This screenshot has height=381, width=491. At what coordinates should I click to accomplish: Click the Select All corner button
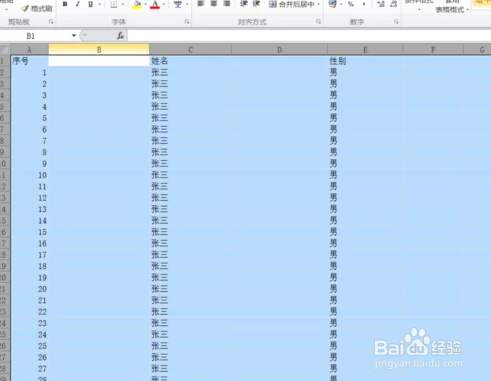[x=5, y=50]
